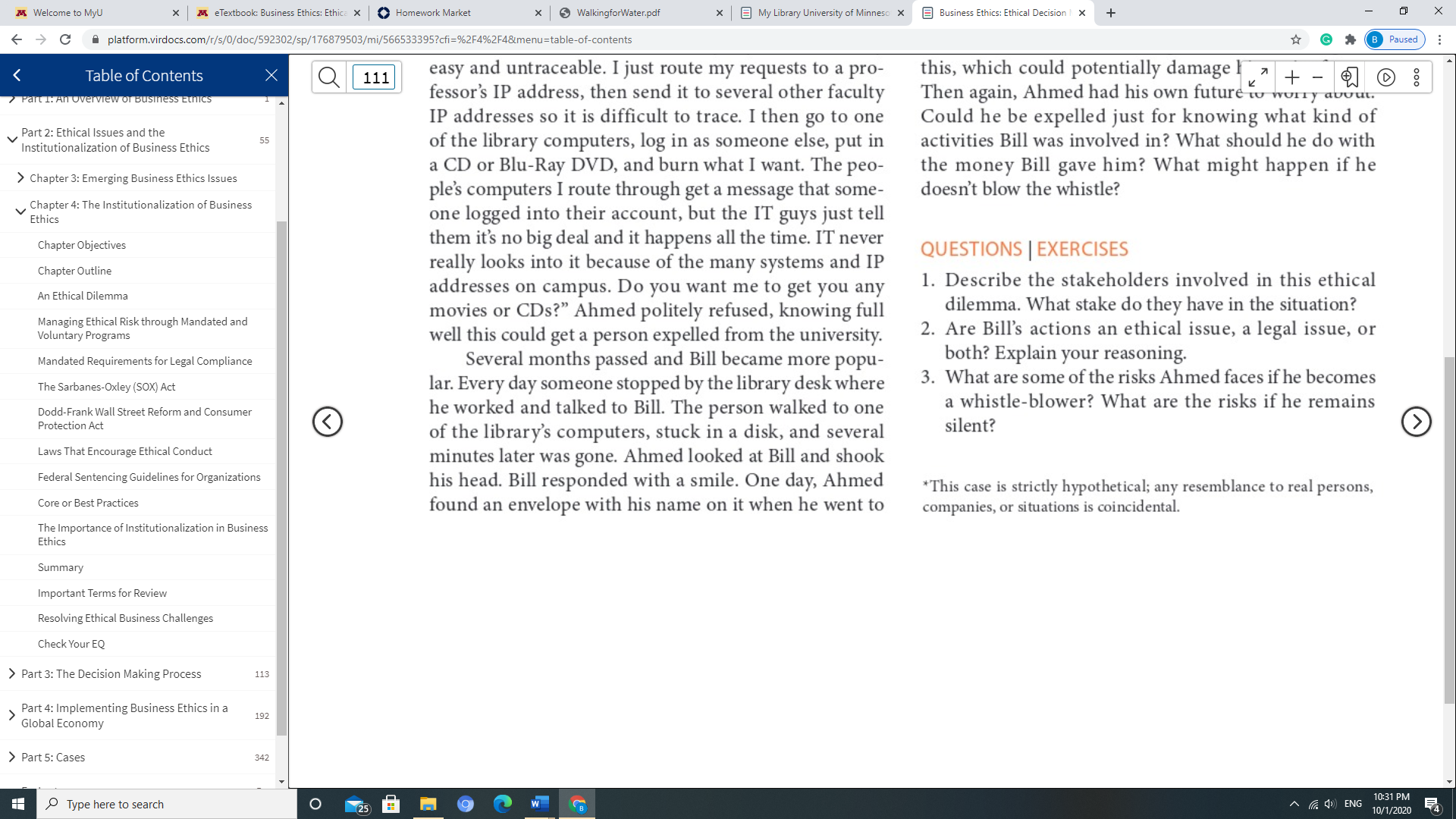The width and height of the screenshot is (1456, 819).
Task: Open Check Your EQ section
Action: point(71,644)
